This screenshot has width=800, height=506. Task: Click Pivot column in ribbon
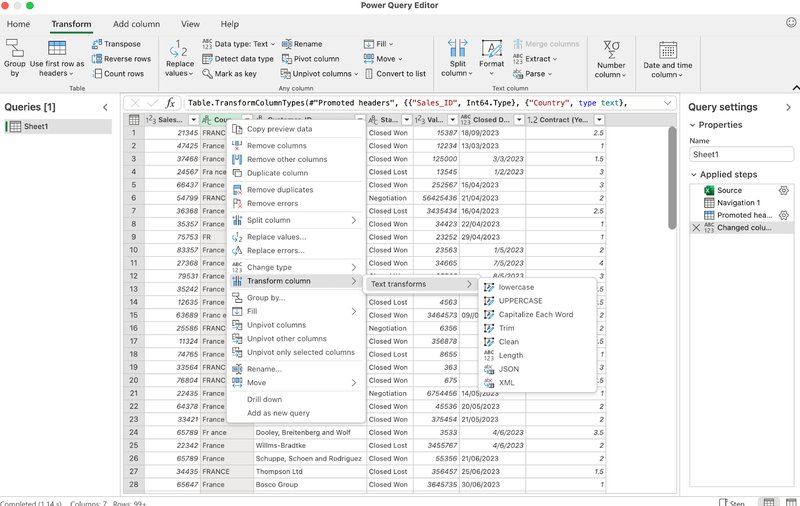pos(310,59)
